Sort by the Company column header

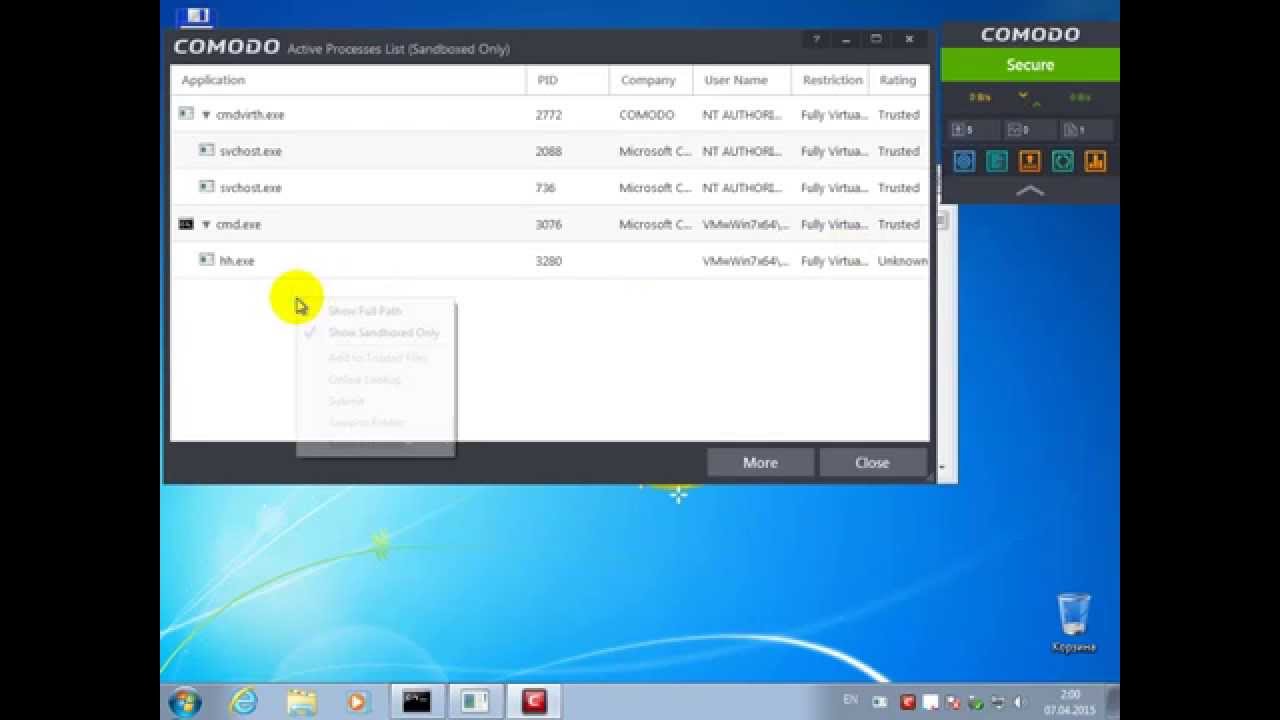click(x=650, y=80)
